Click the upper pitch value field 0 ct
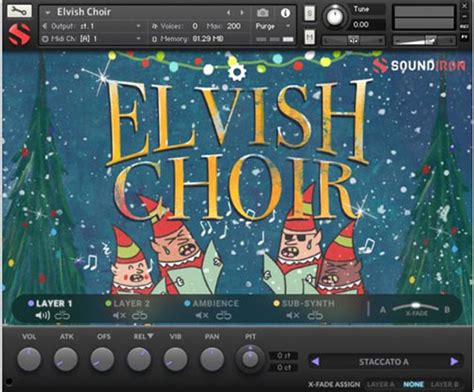 click(283, 356)
